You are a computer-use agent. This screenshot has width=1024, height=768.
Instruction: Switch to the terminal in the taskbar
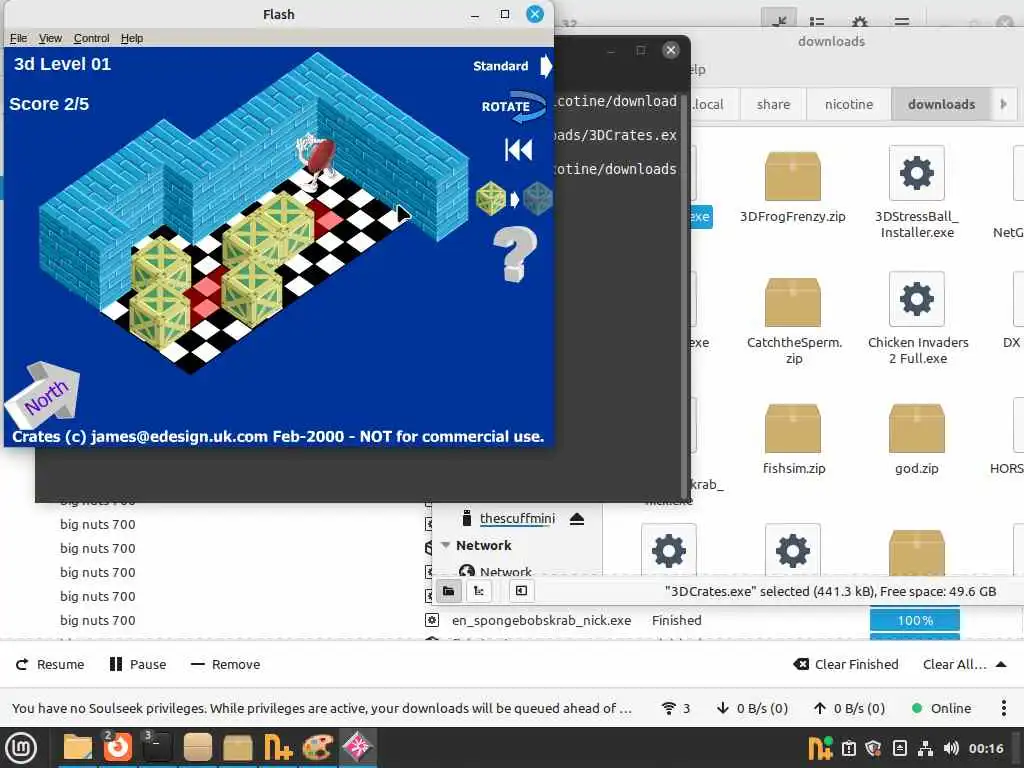coord(157,748)
